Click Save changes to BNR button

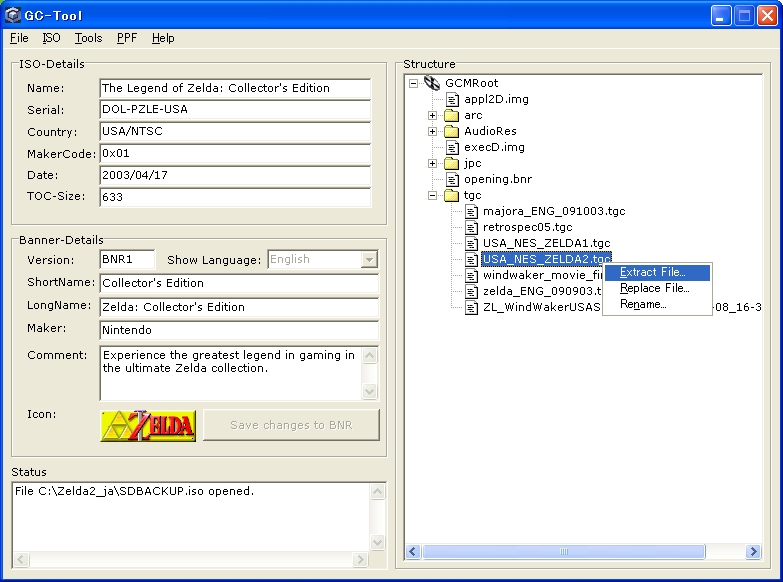(x=291, y=425)
